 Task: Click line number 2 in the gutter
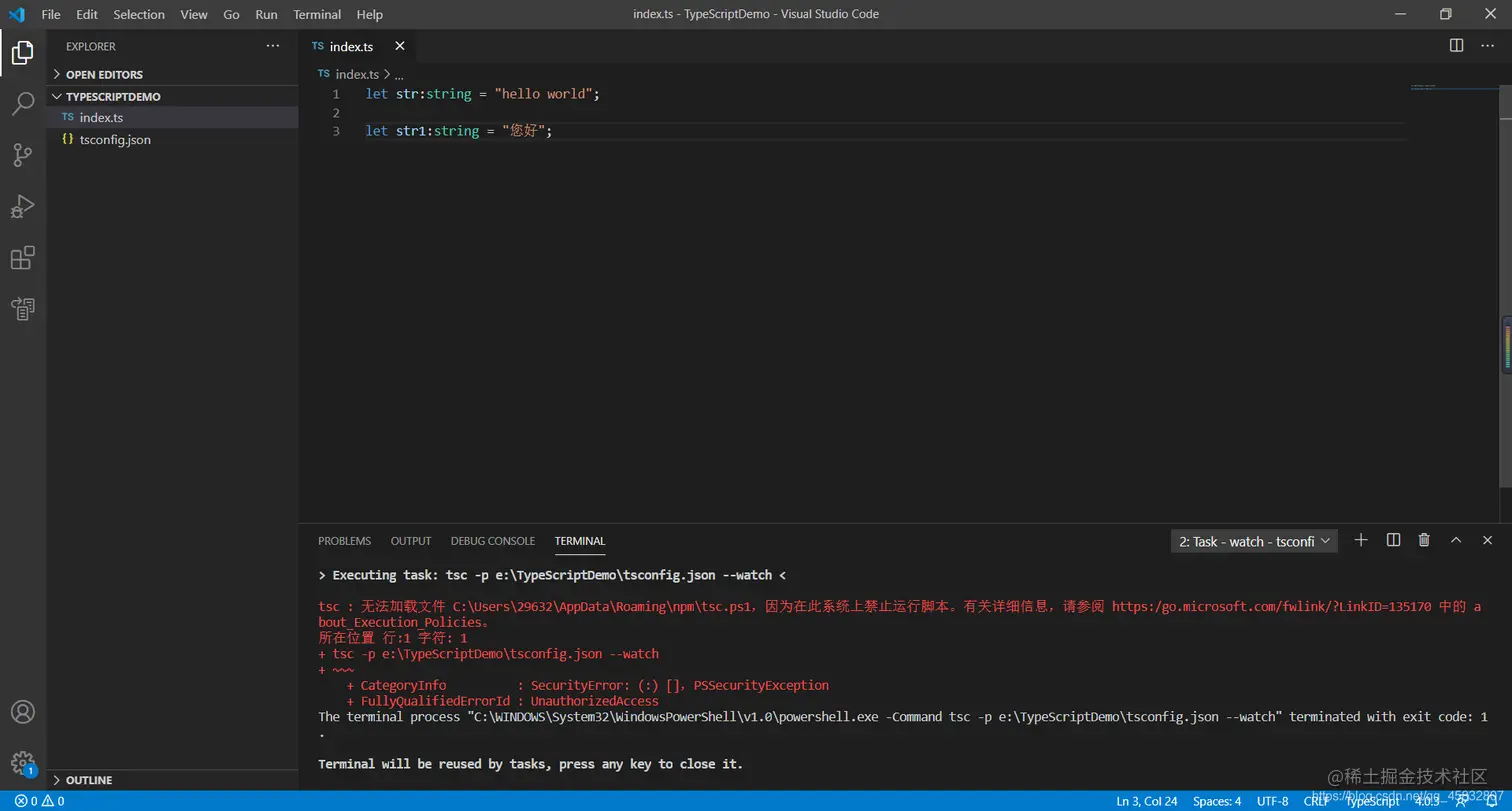(336, 113)
